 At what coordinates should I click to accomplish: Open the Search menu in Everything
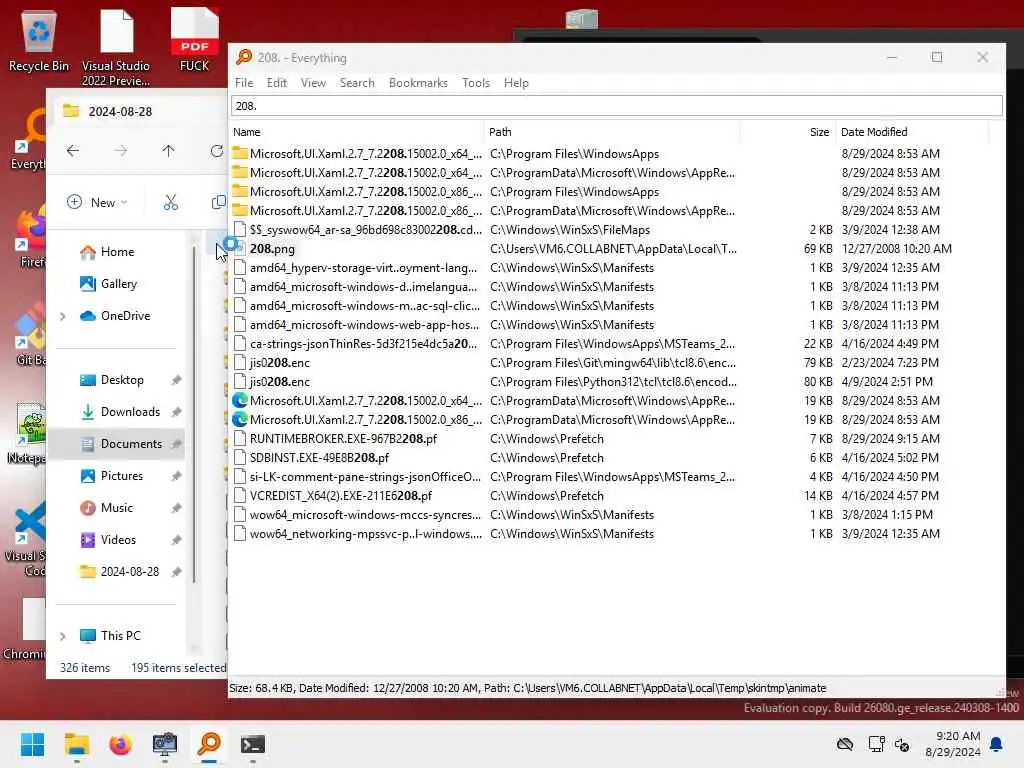[357, 83]
